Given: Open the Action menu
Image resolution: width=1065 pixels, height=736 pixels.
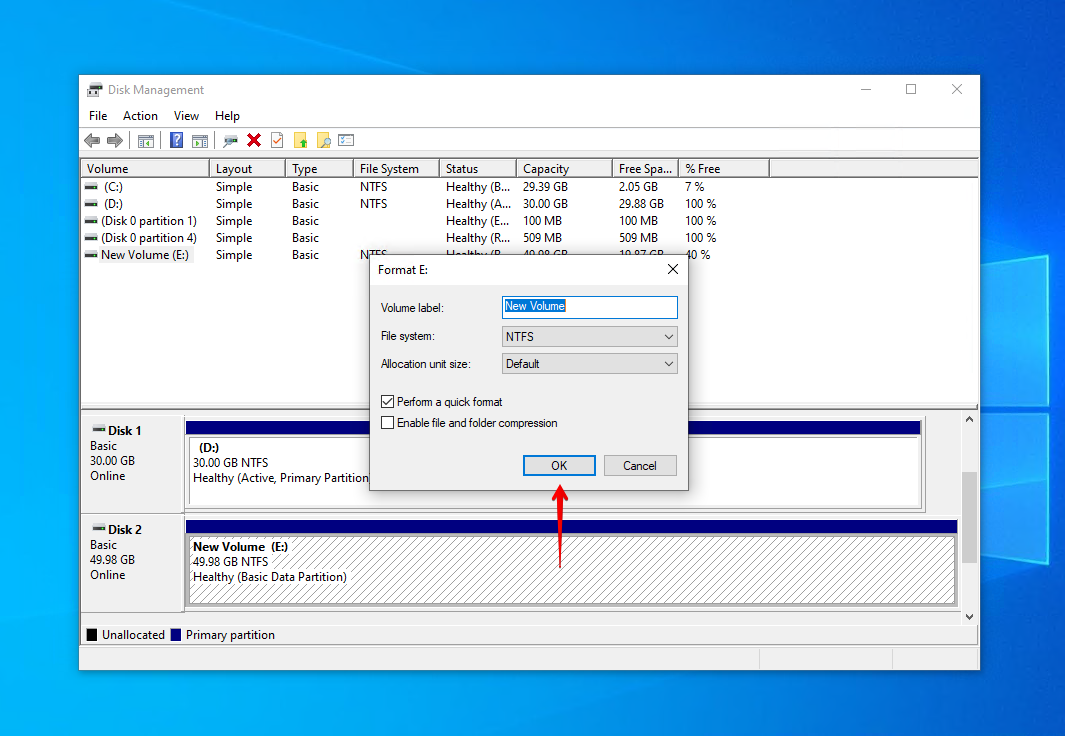Looking at the screenshot, I should coord(140,116).
